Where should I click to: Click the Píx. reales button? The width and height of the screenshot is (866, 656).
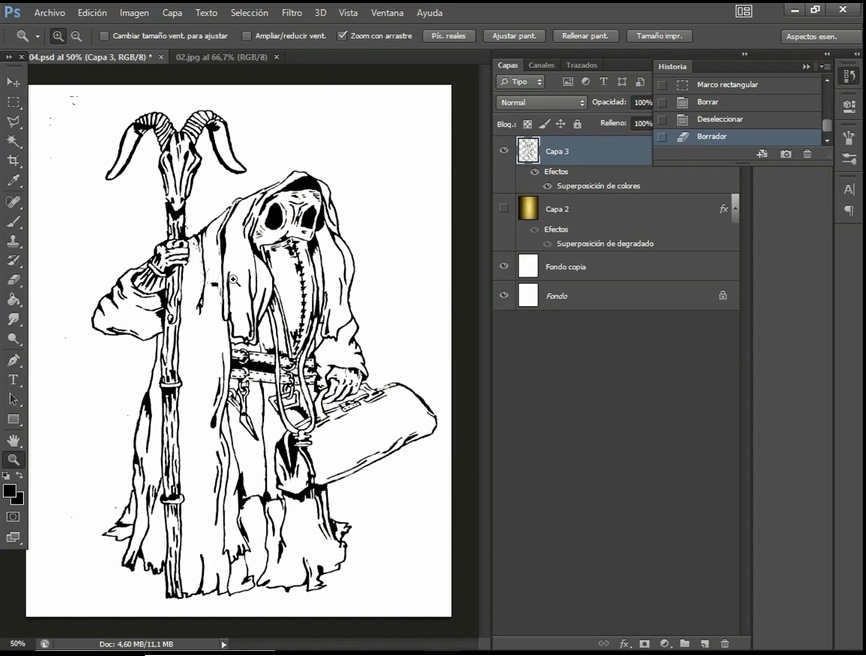point(448,36)
